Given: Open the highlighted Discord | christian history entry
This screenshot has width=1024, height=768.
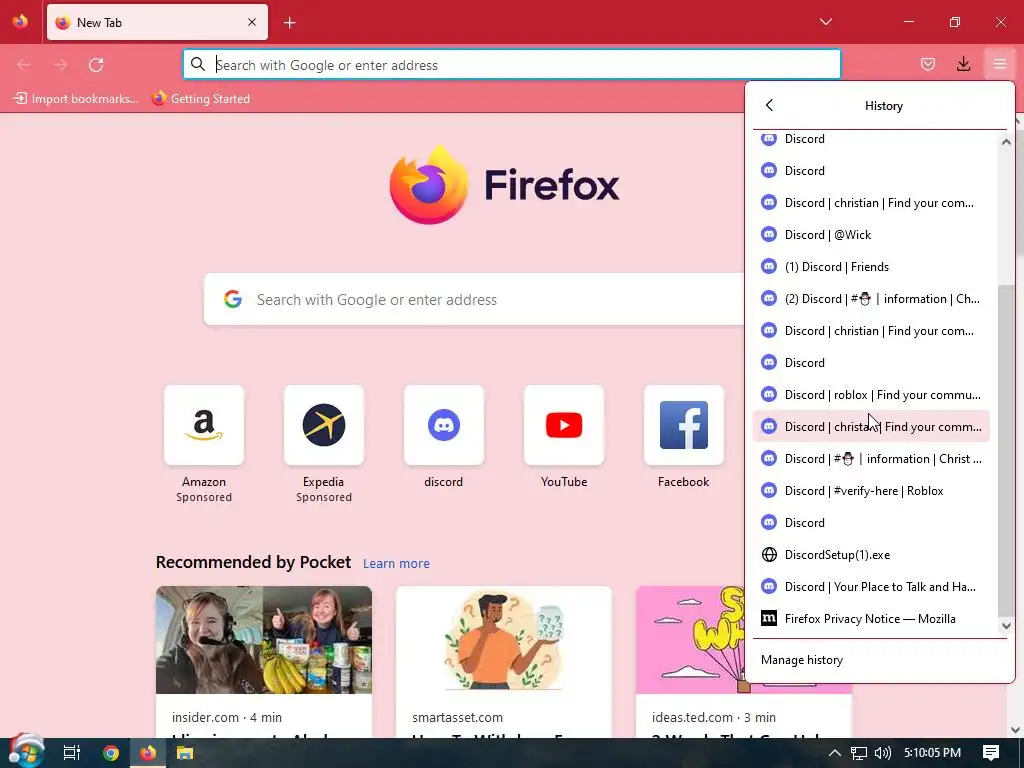Looking at the screenshot, I should click(x=871, y=426).
